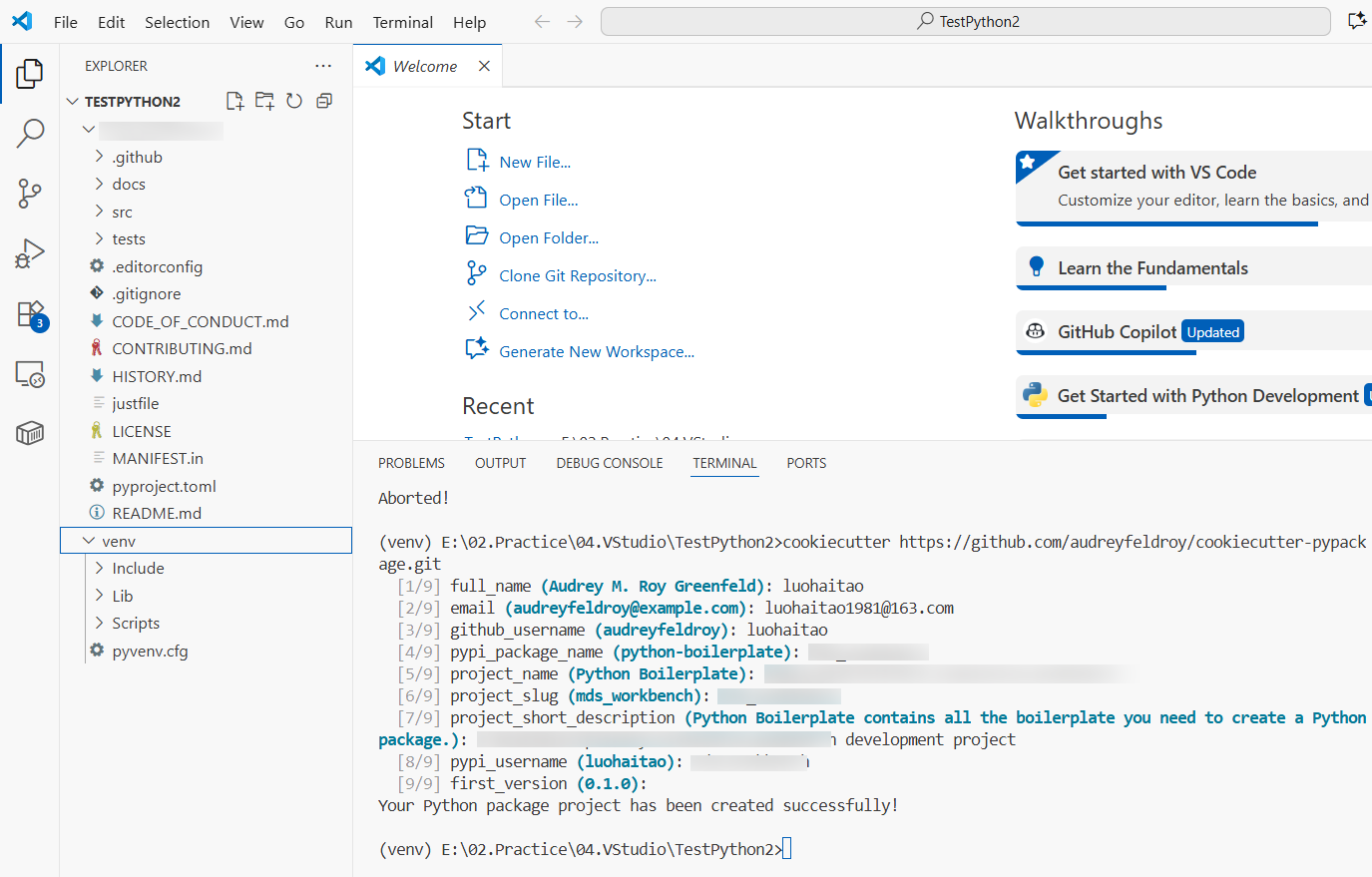Expand the tests folder

click(99, 238)
